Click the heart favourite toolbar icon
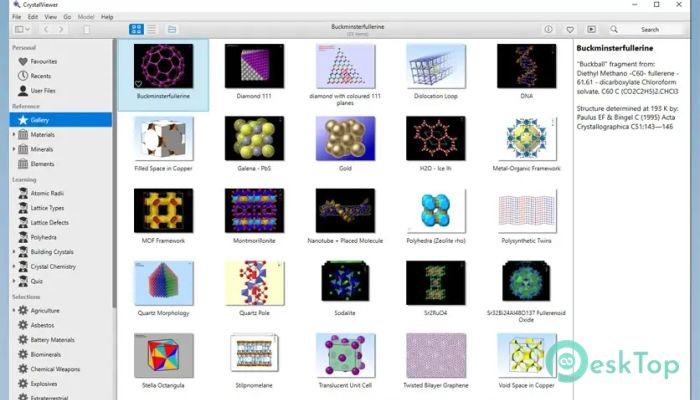Image resolution: width=700 pixels, height=400 pixels. (x=570, y=29)
